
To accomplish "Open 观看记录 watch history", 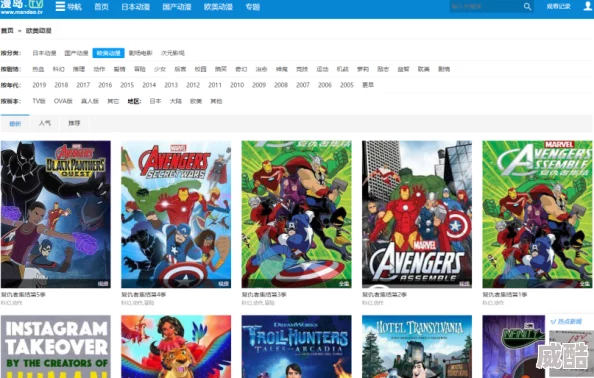I will pyautogui.click(x=558, y=6).
